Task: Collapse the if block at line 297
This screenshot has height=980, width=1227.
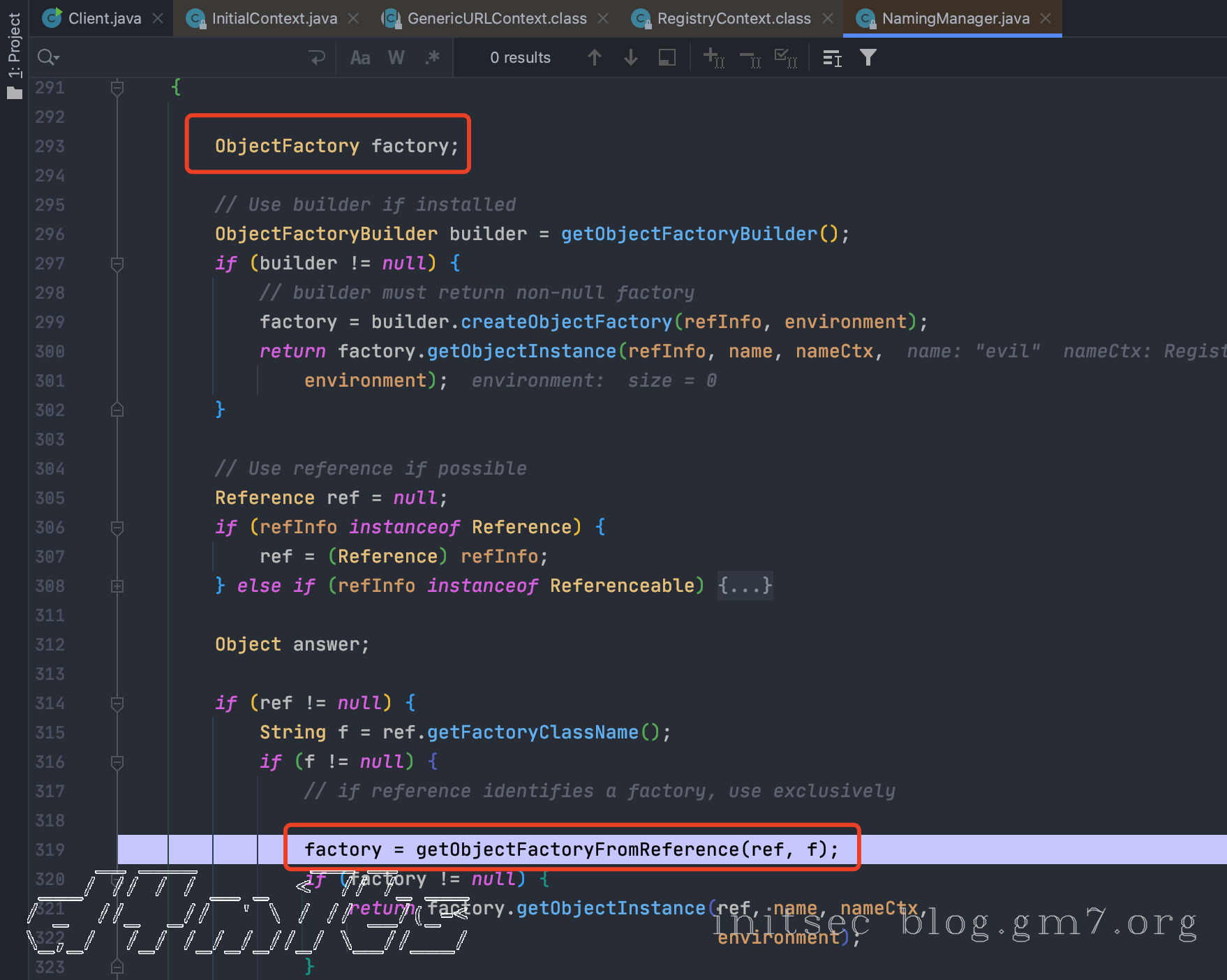Action: 117,264
